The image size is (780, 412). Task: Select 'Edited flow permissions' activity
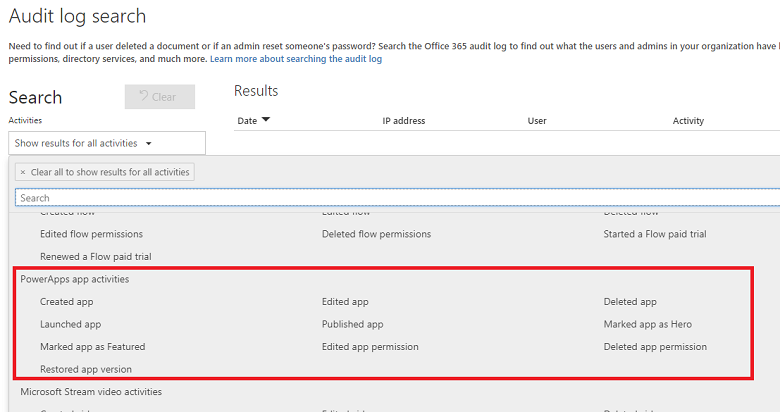tap(92, 234)
